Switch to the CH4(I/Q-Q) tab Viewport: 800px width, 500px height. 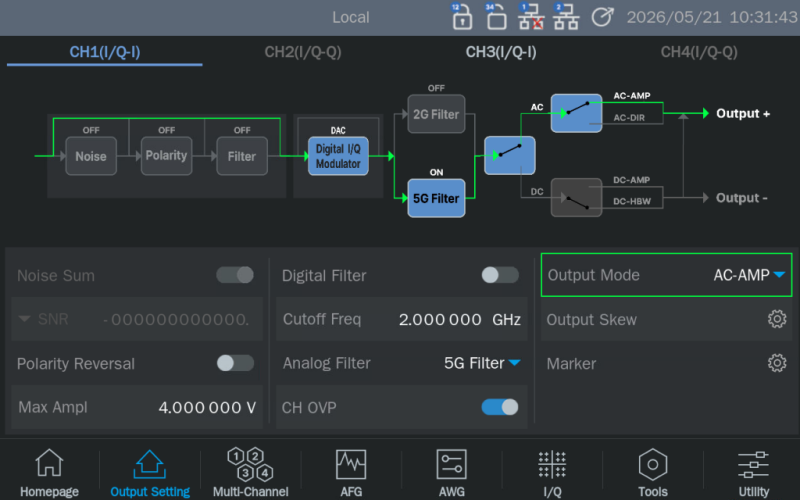point(699,52)
